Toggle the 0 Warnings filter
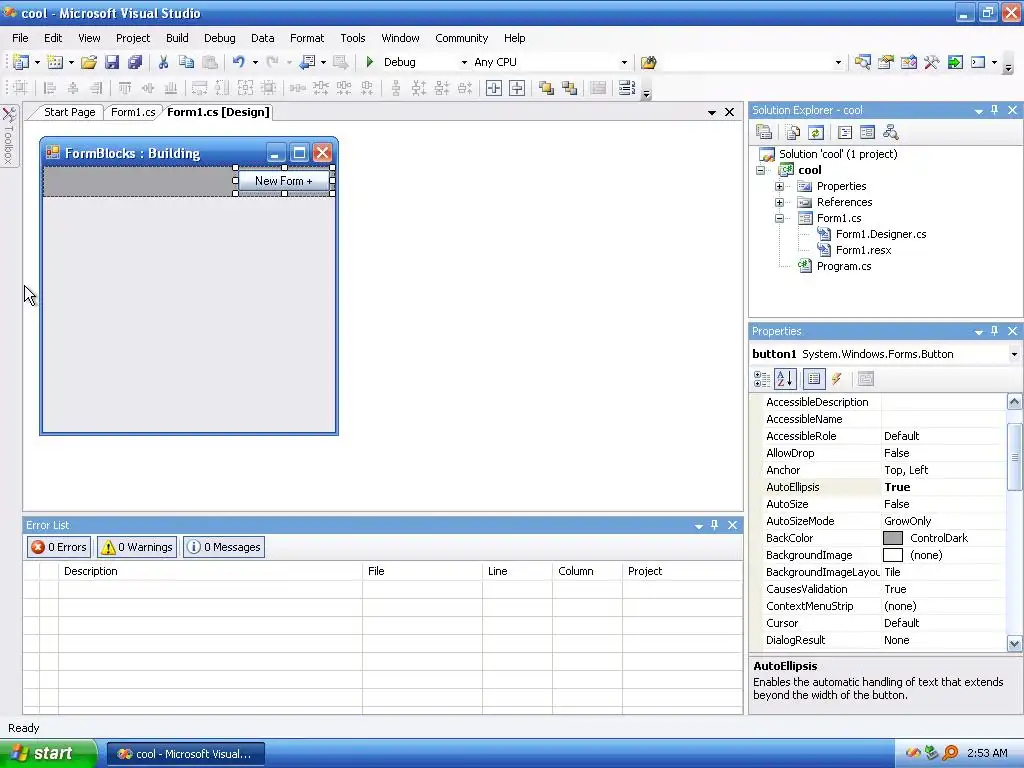The image size is (1024, 768). [x=137, y=547]
